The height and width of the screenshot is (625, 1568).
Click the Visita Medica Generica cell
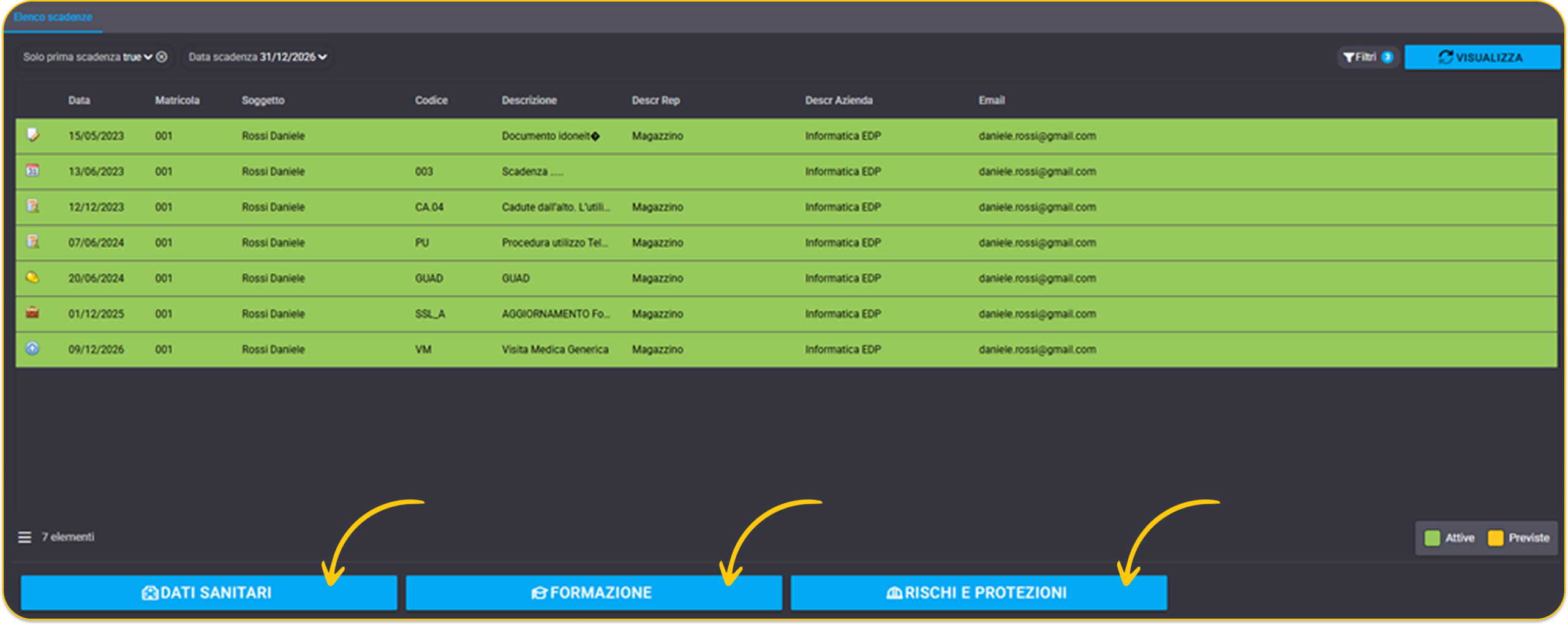pyautogui.click(x=555, y=349)
